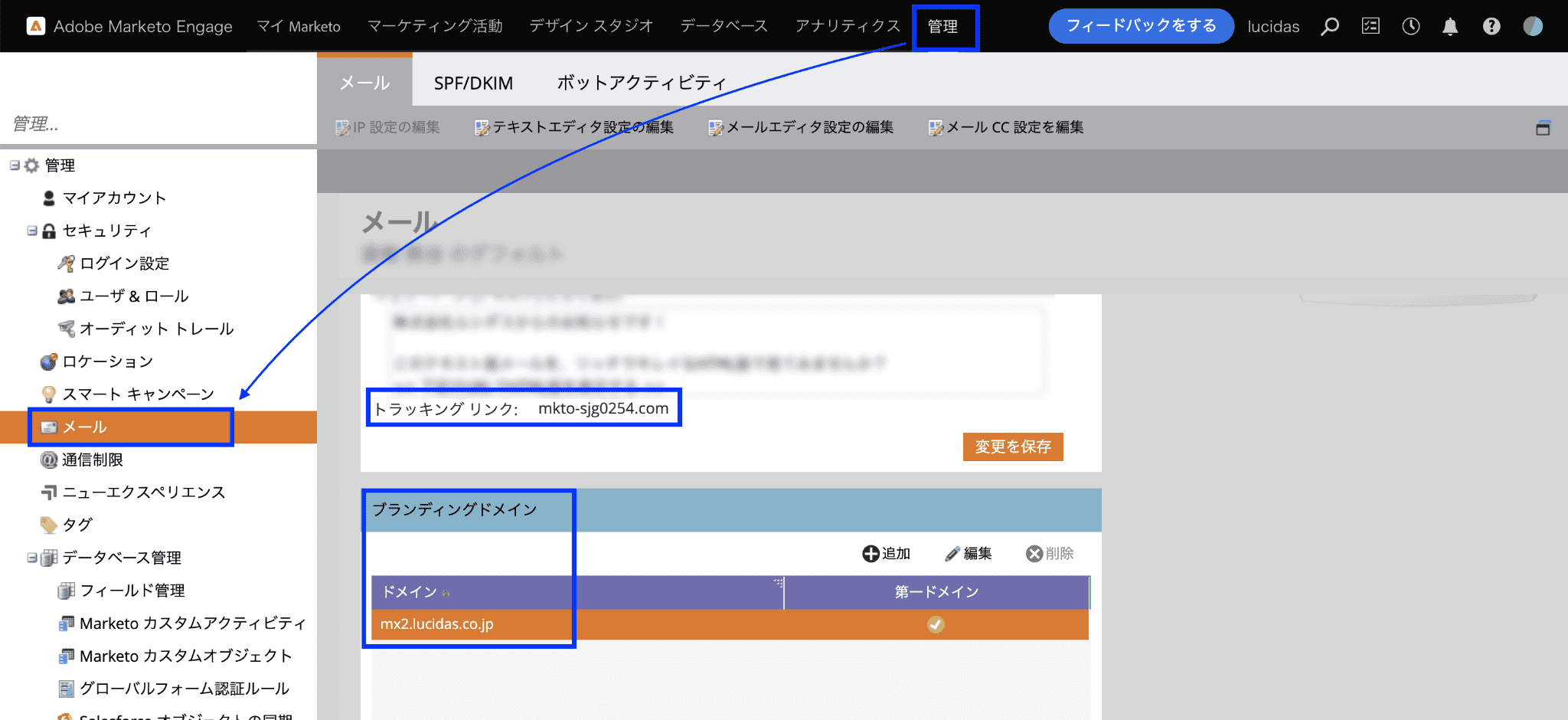Click the 変更を保存 button

pos(1012,447)
